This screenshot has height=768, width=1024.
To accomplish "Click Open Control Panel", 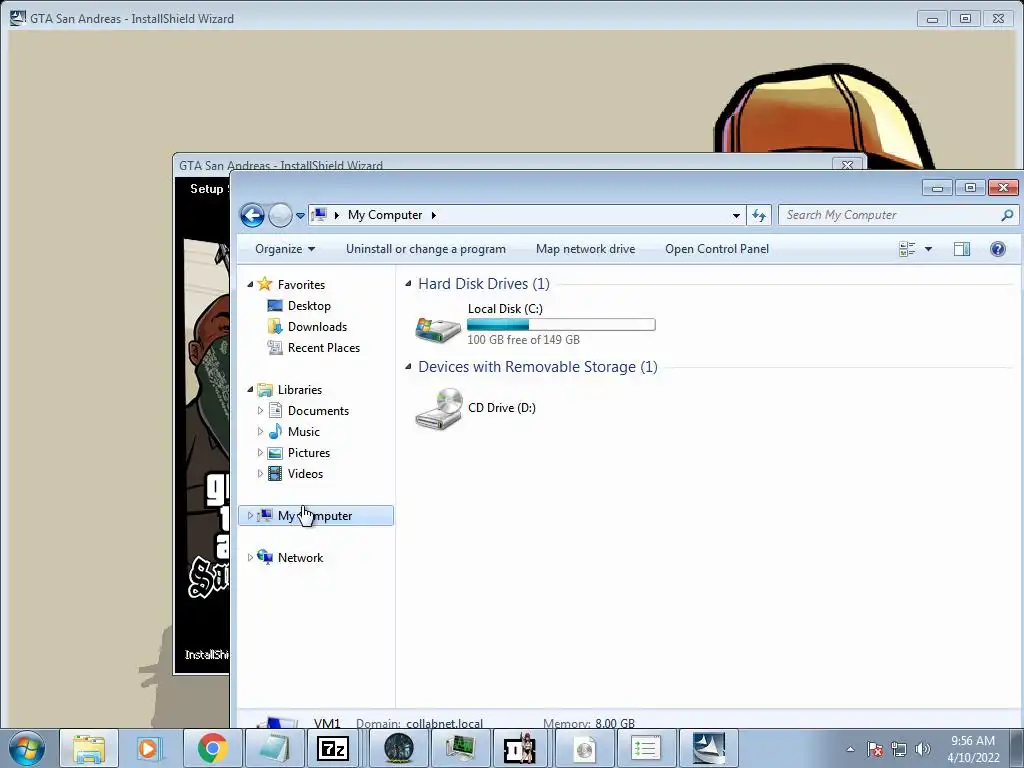I will (716, 249).
